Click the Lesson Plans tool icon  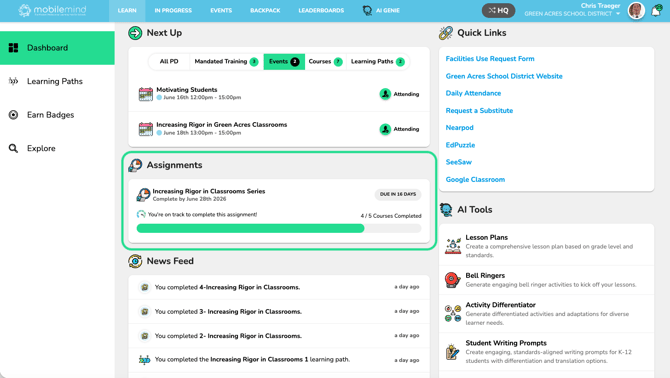453,246
